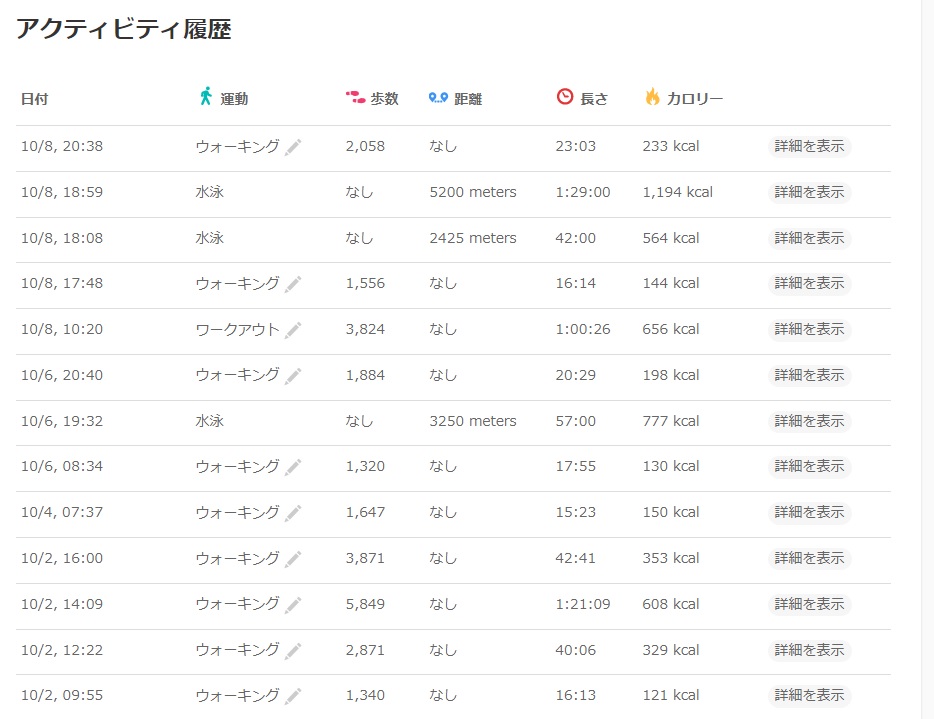View details of the 10/6 19:32 swim
The height and width of the screenshot is (719, 934).
click(x=810, y=421)
